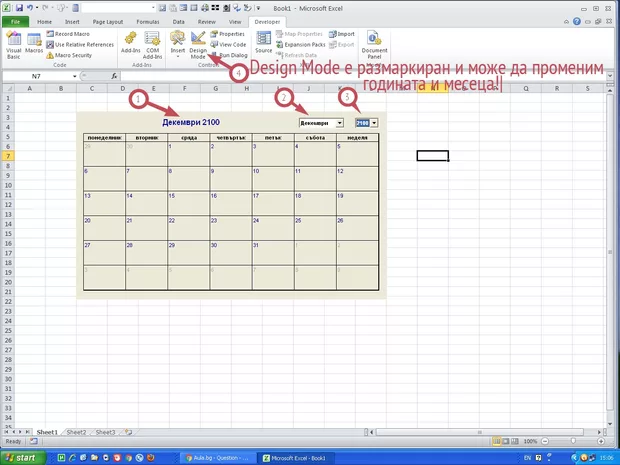Click the calendar title Декември 2100

[x=191, y=122]
